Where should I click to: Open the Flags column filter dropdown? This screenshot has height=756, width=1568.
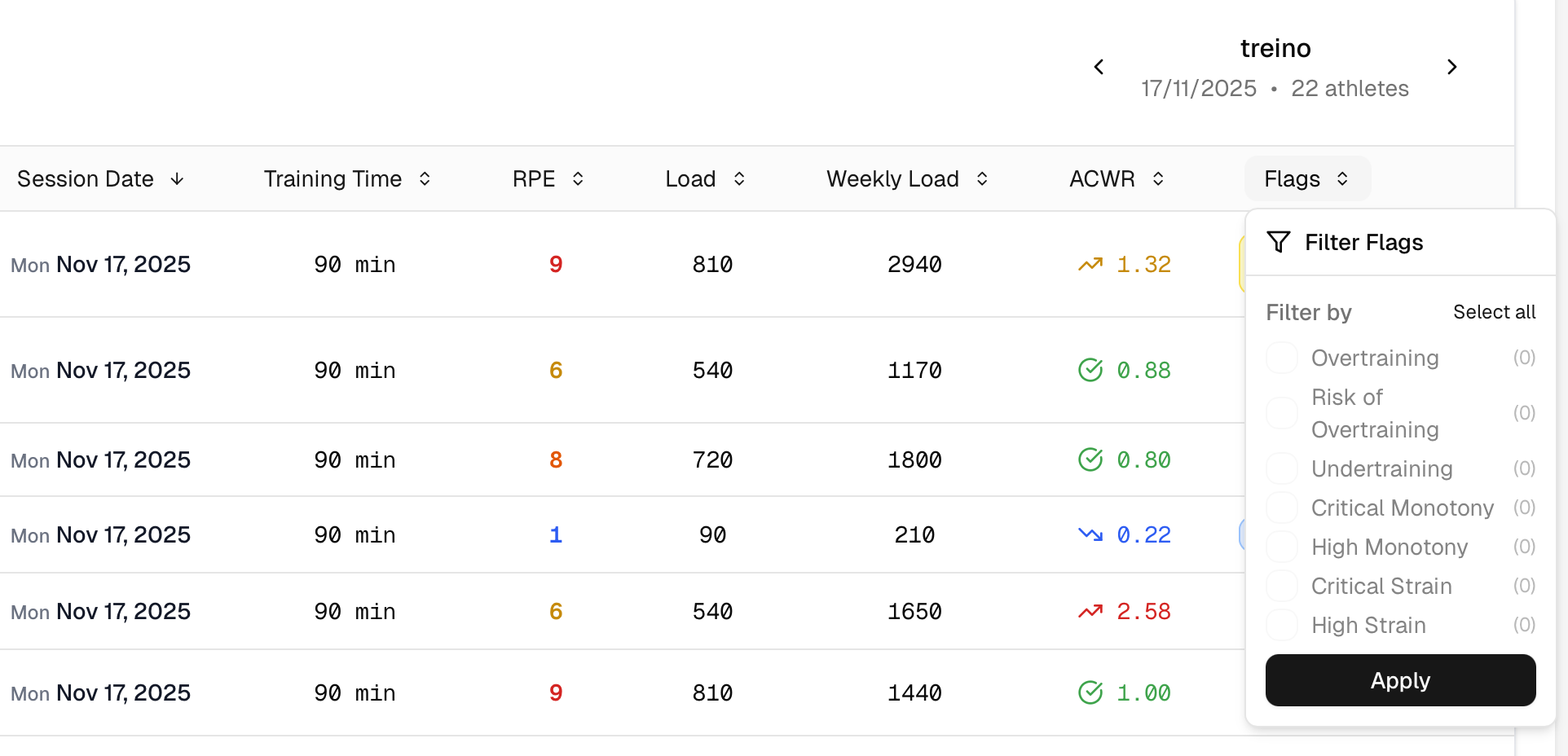coord(1307,178)
